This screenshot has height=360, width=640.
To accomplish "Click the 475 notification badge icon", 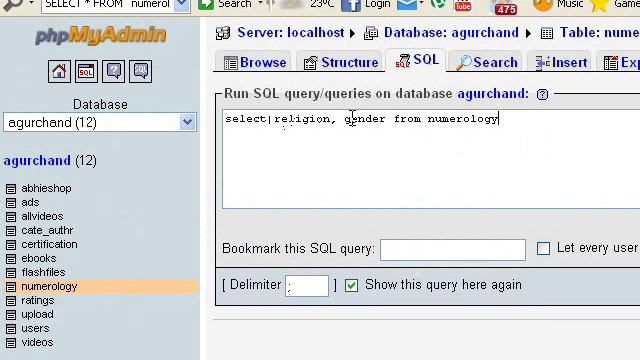I will 505,7.
